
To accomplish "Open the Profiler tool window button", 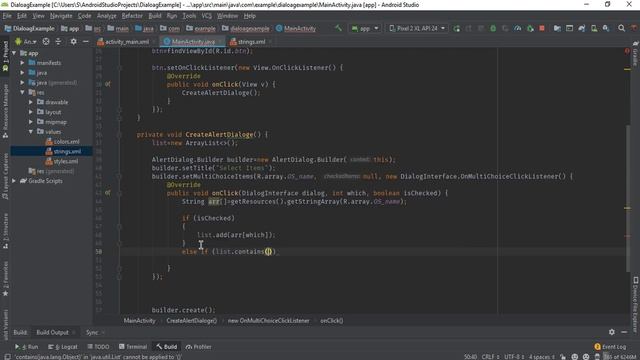I will point(198,347).
